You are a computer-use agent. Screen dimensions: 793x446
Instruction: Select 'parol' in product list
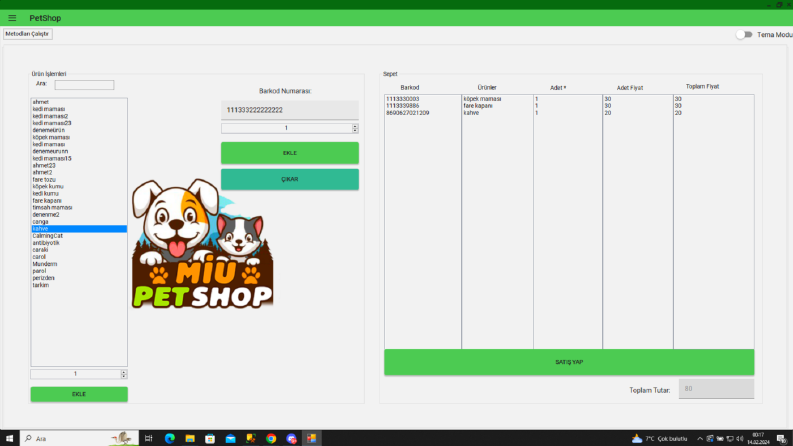point(79,271)
